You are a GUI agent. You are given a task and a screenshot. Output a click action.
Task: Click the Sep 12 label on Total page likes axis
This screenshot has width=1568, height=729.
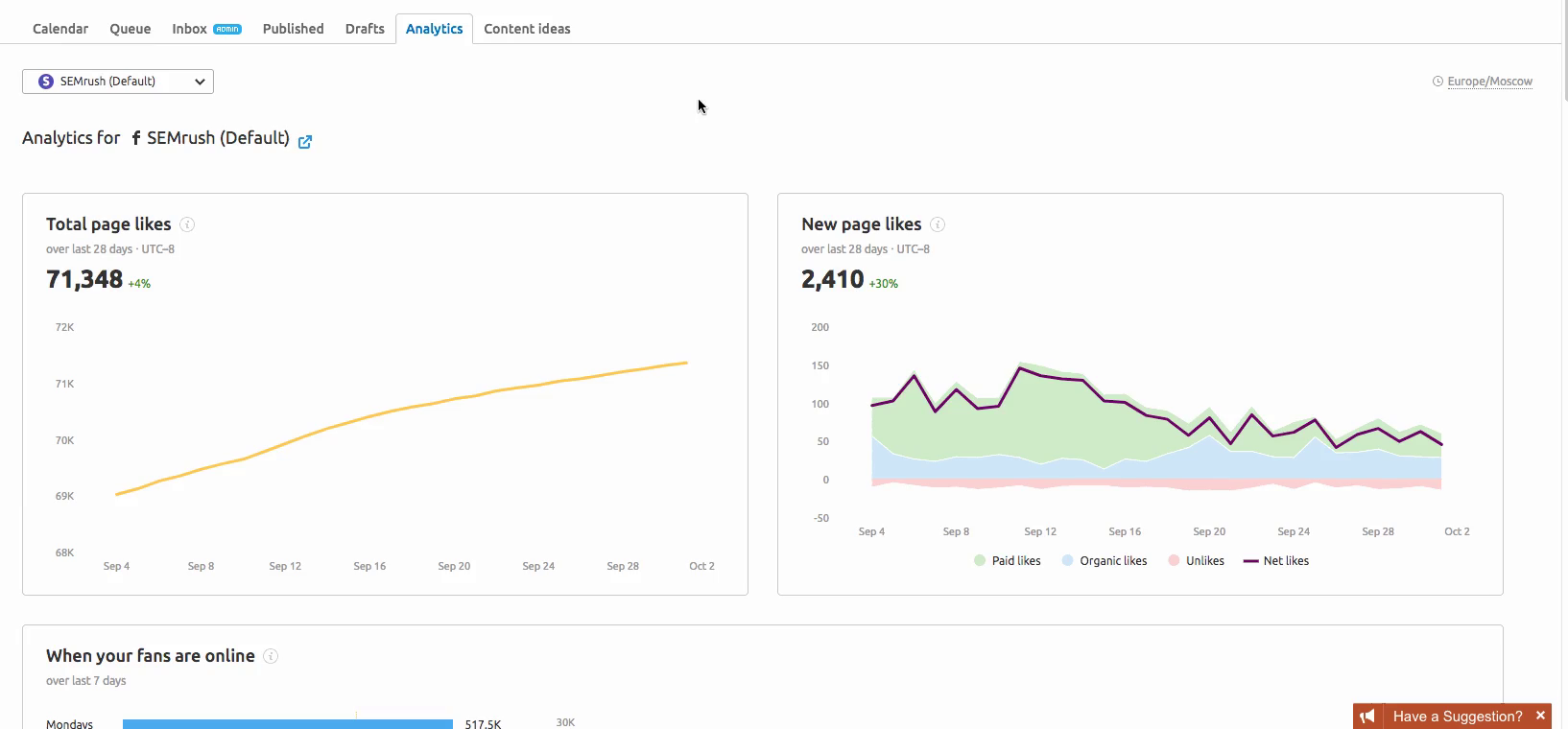point(285,566)
